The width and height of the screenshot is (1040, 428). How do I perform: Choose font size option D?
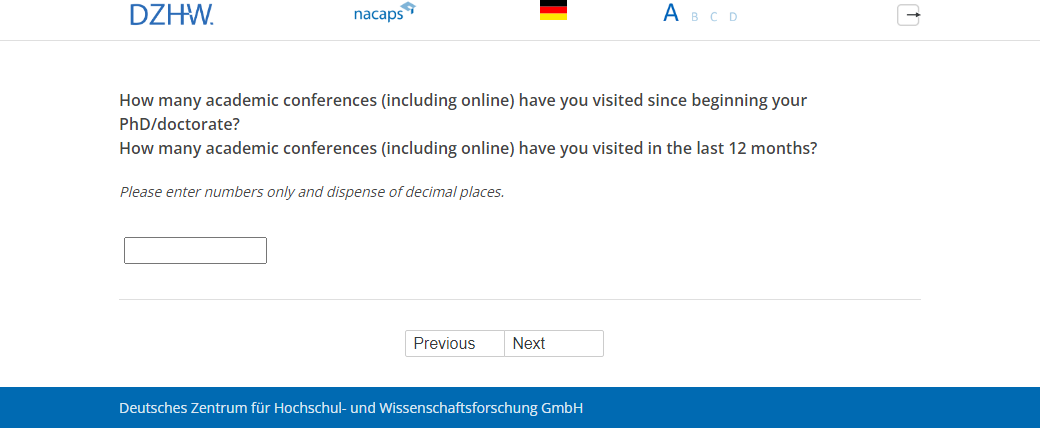733,17
